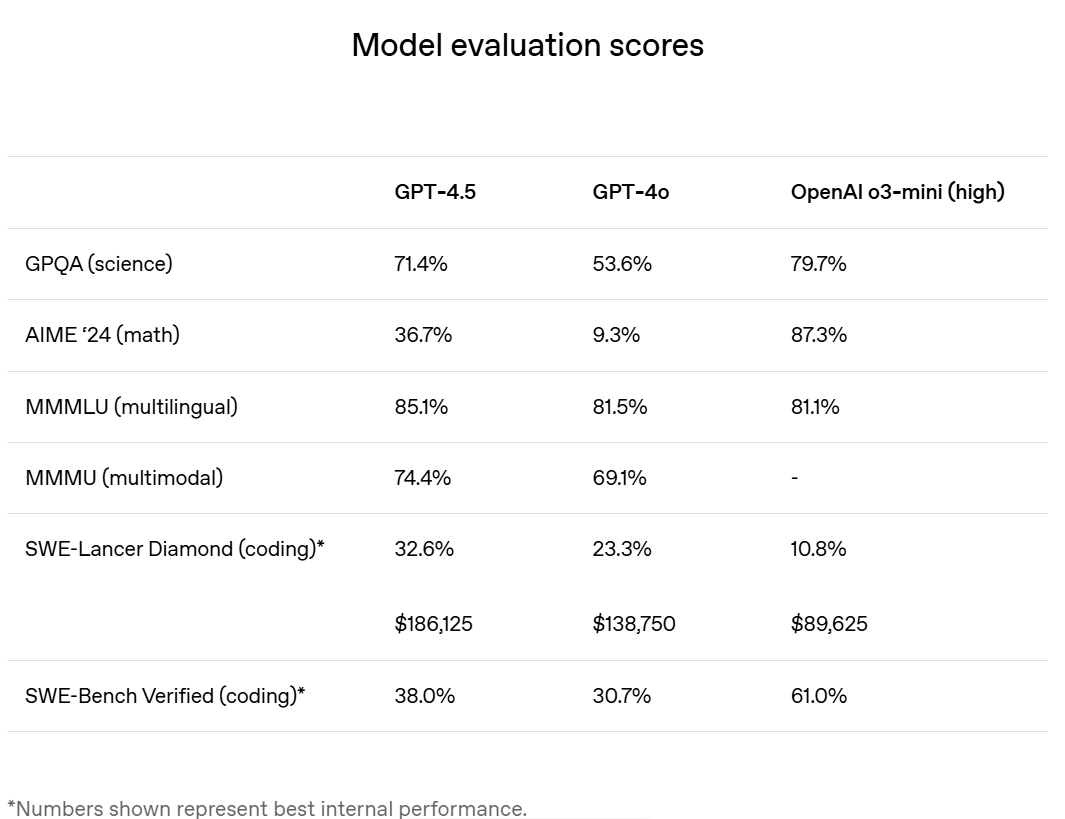Image resolution: width=1065 pixels, height=819 pixels.
Task: Select the 9.3% AIME score for GPT-4o
Action: tap(616, 335)
